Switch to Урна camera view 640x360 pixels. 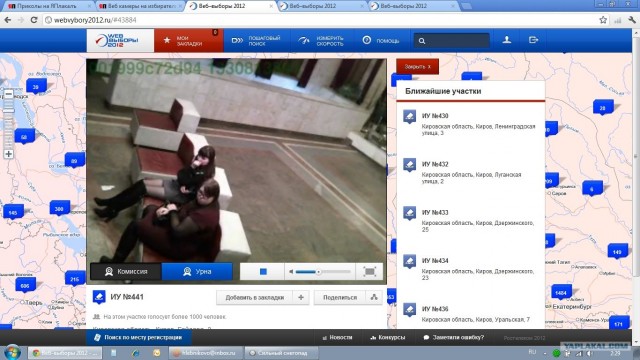pyautogui.click(x=197, y=271)
